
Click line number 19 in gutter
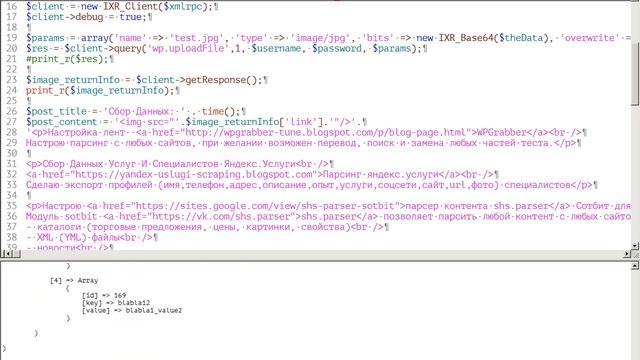point(12,38)
